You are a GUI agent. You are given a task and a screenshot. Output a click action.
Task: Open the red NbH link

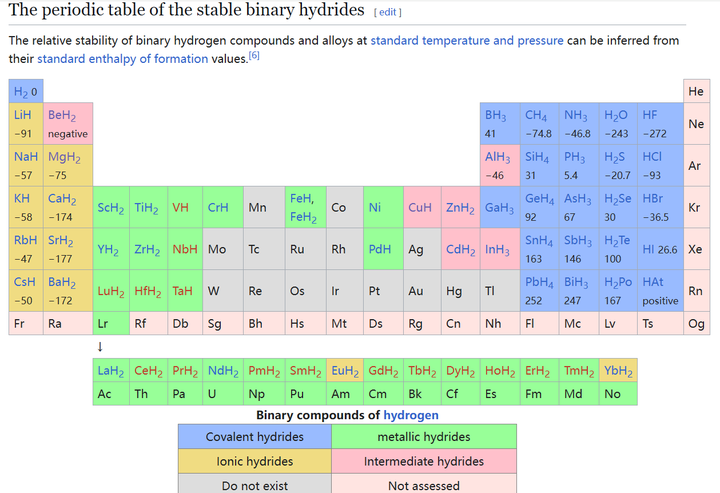(185, 249)
